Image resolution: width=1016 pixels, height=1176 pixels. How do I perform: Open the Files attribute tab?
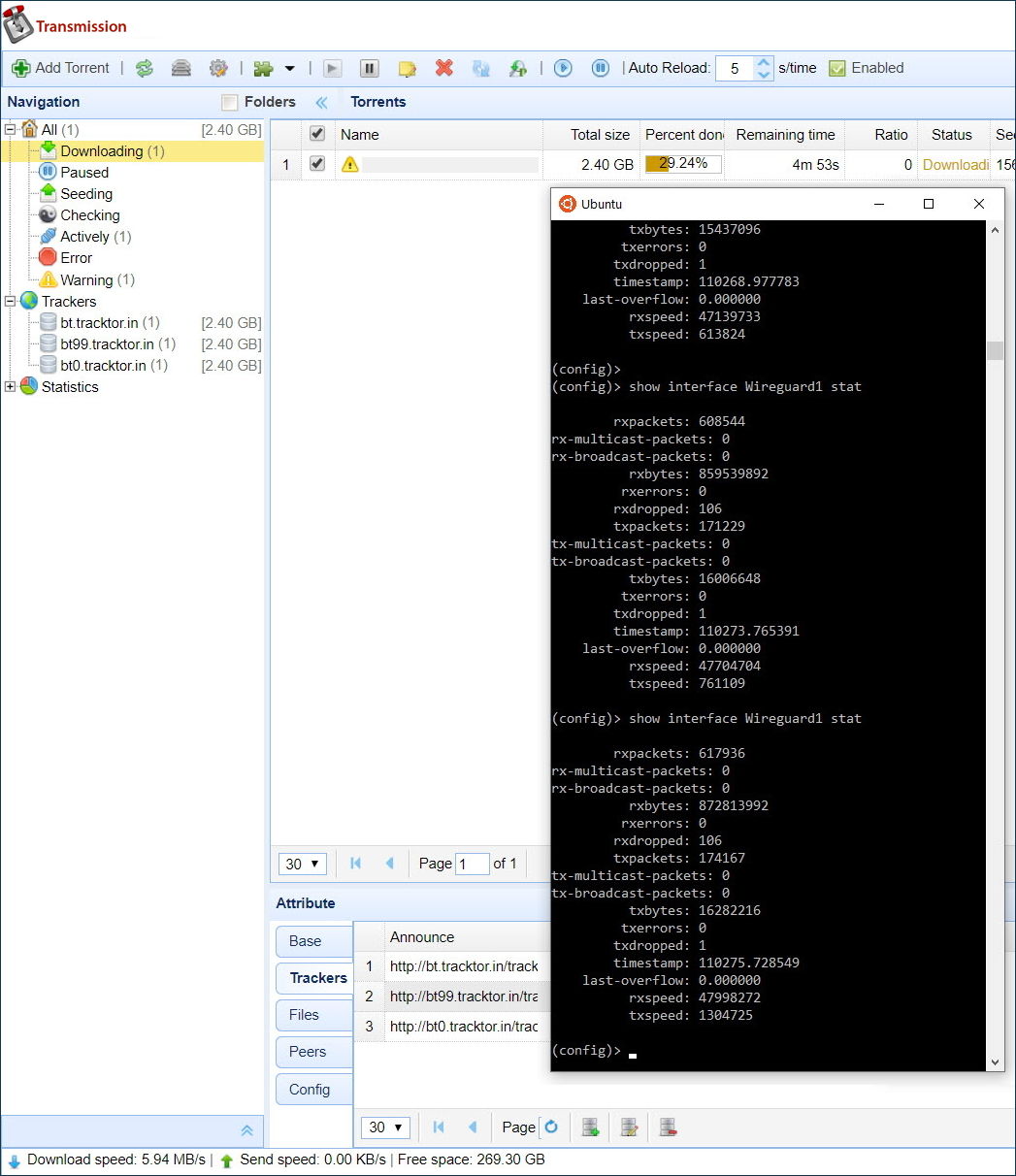[x=304, y=1015]
